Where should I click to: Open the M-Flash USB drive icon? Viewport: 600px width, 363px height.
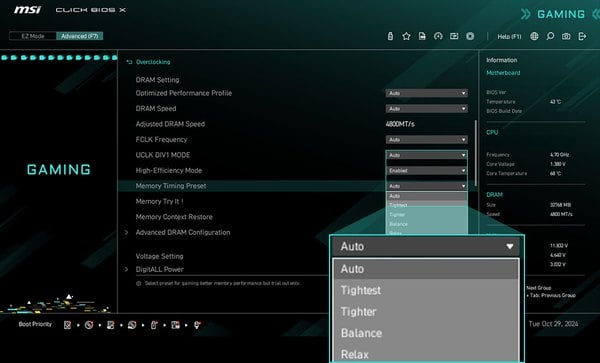(390, 36)
